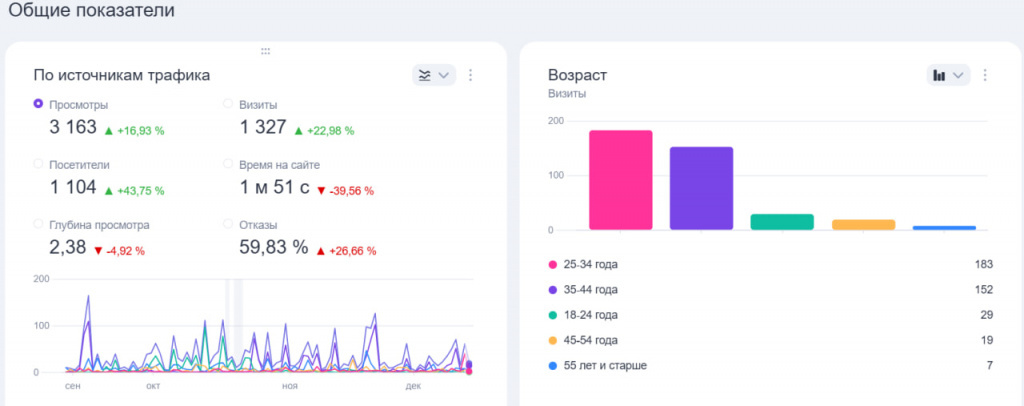Open chart type dropdown in traffic sources widget
Image resolution: width=1024 pixels, height=406 pixels.
pos(434,75)
